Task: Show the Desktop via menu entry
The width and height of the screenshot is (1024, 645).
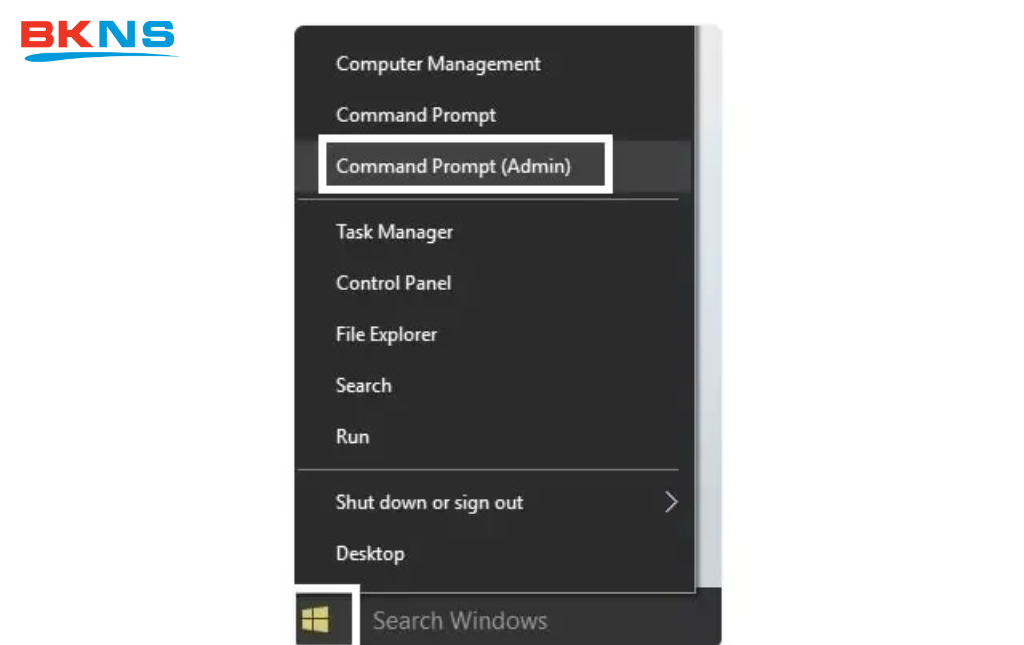Action: (x=370, y=553)
